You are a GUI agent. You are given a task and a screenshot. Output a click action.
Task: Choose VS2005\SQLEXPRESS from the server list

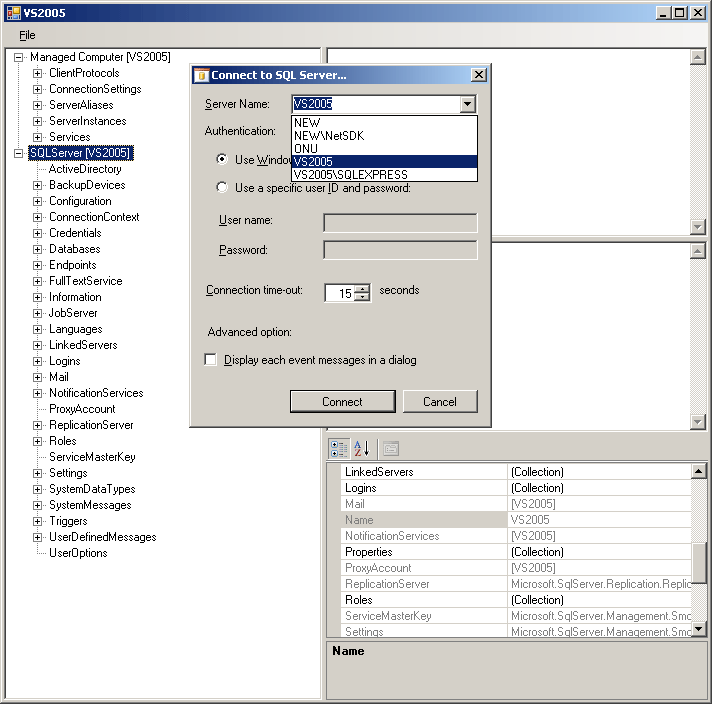click(x=384, y=174)
